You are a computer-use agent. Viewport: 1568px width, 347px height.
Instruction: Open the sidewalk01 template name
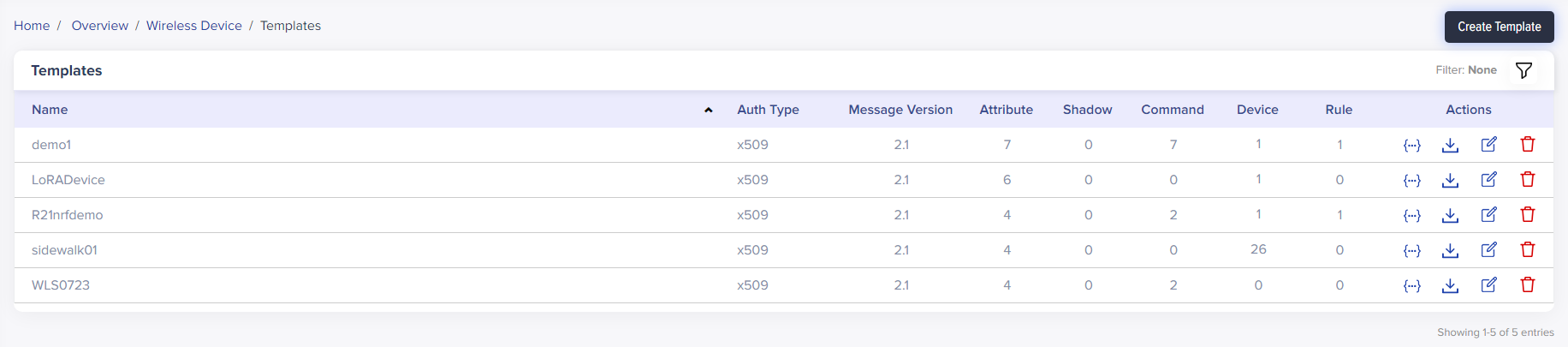coord(65,250)
